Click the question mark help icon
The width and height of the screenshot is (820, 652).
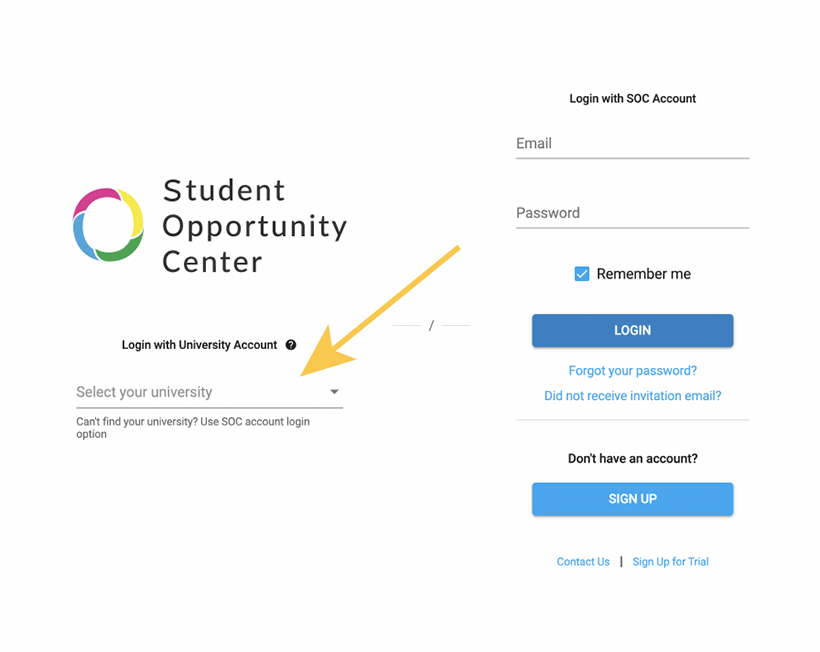pos(291,345)
